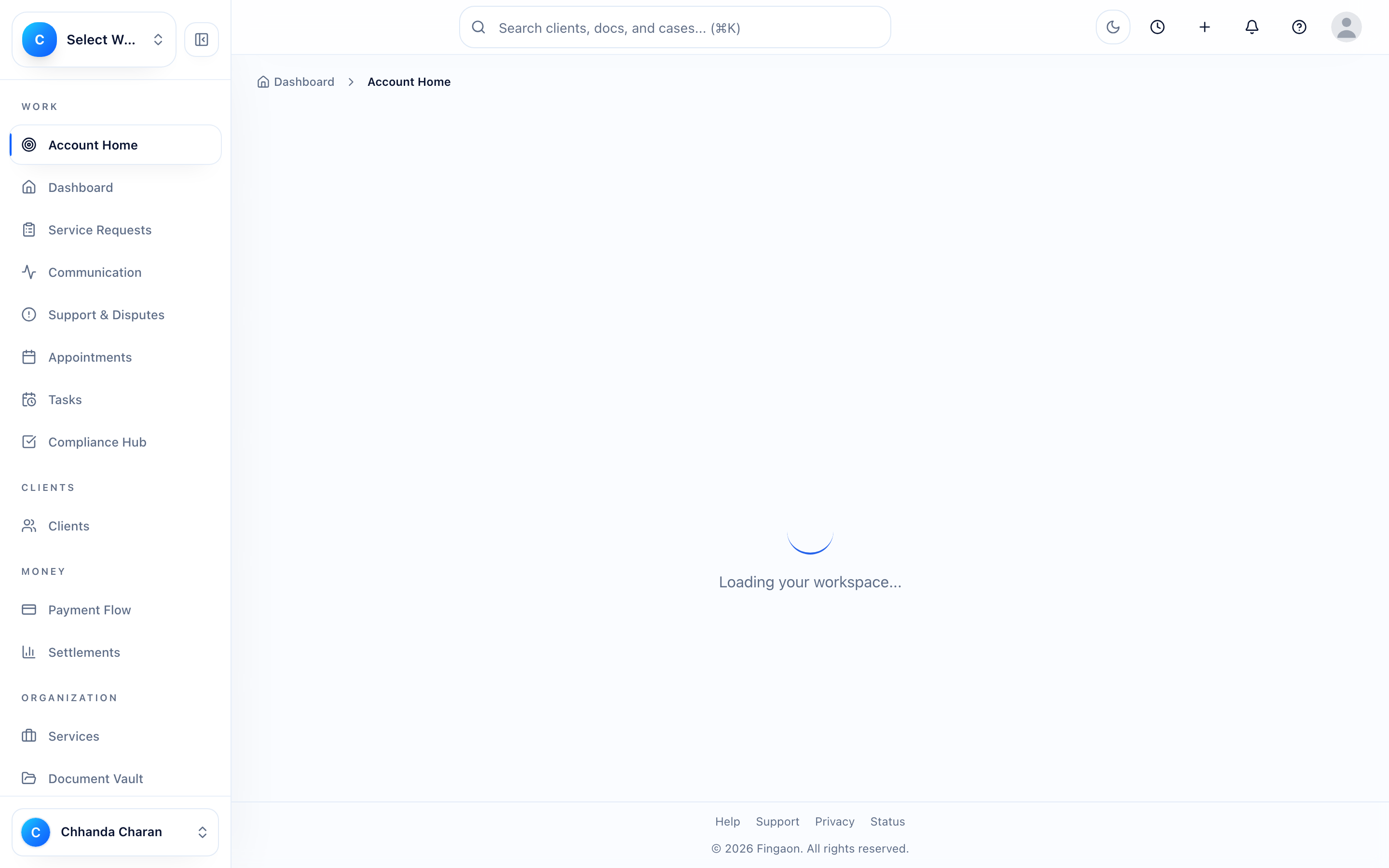Click the Chhanda Charan avatar circle
The image size is (1389, 868).
(36, 832)
